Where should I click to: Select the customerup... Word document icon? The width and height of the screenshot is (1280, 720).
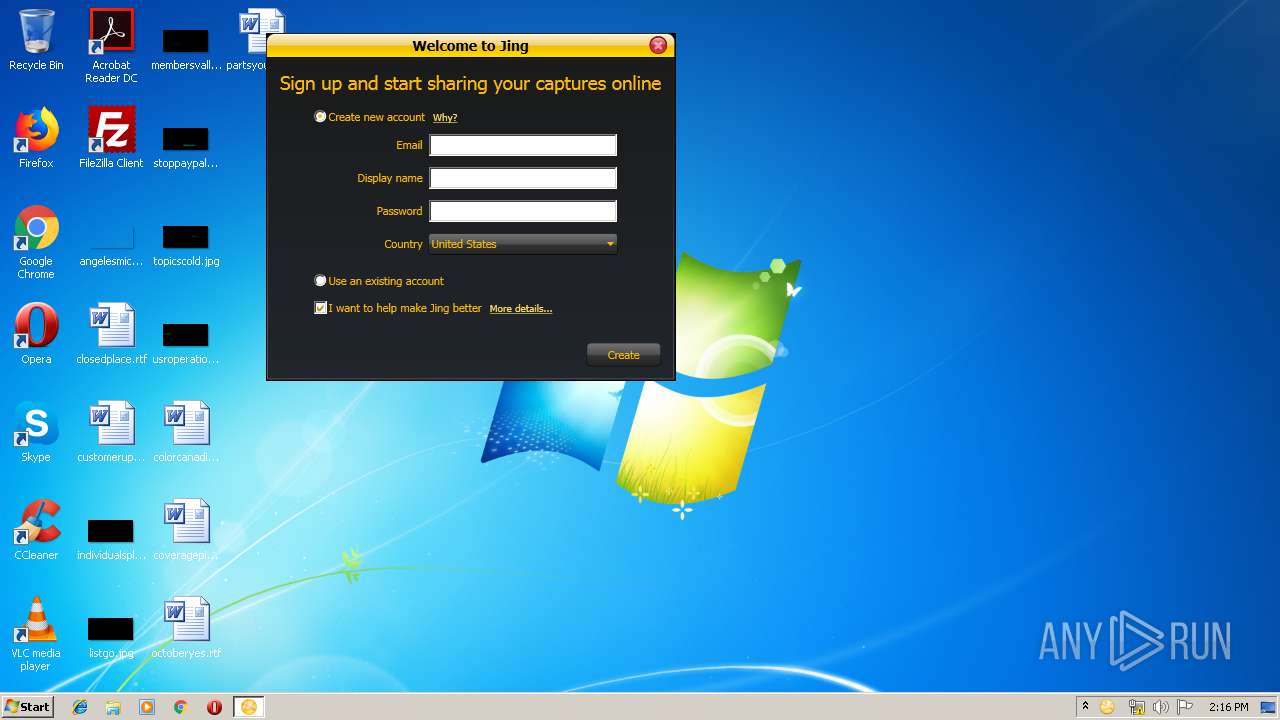tap(111, 432)
